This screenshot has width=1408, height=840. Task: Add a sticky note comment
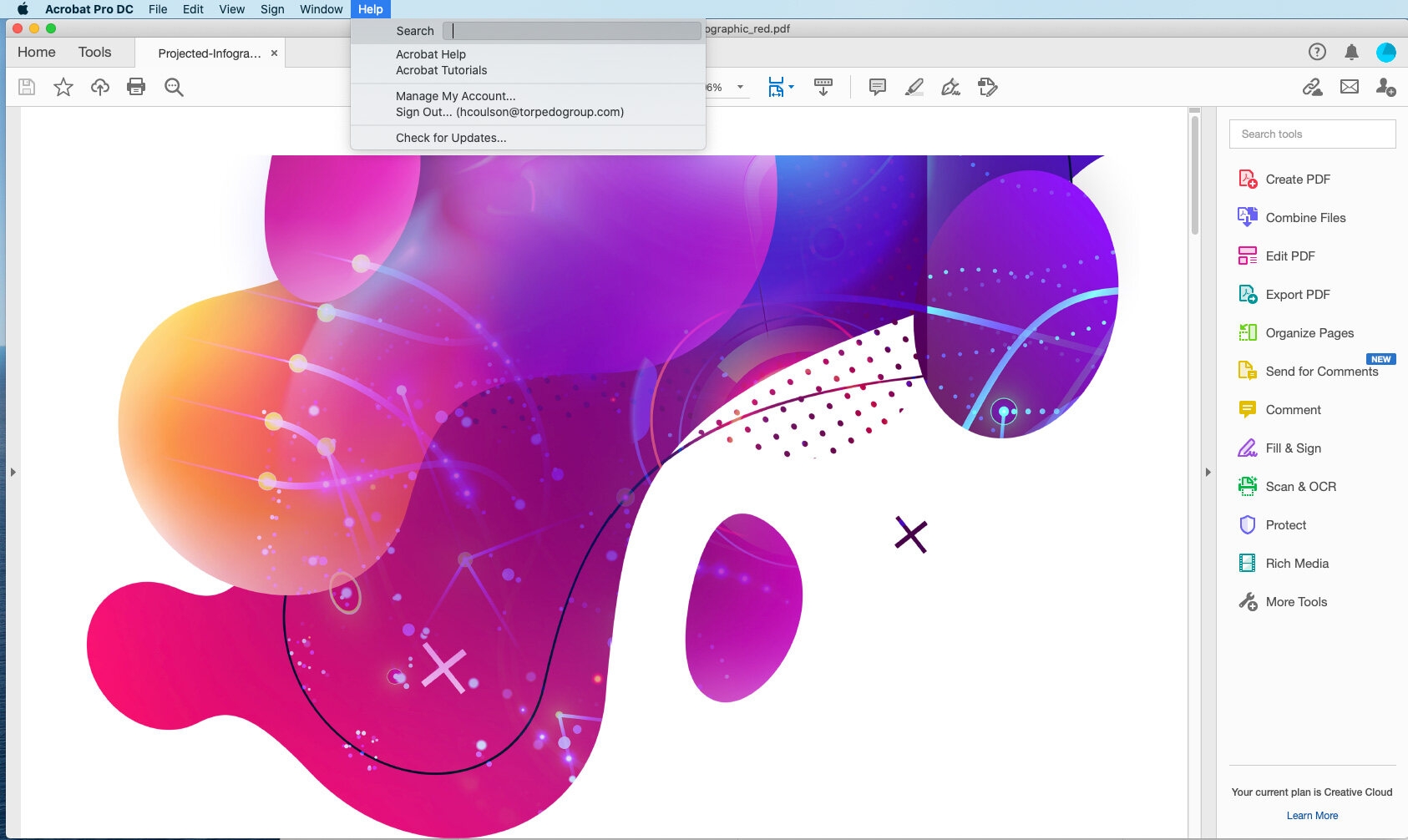pyautogui.click(x=878, y=87)
